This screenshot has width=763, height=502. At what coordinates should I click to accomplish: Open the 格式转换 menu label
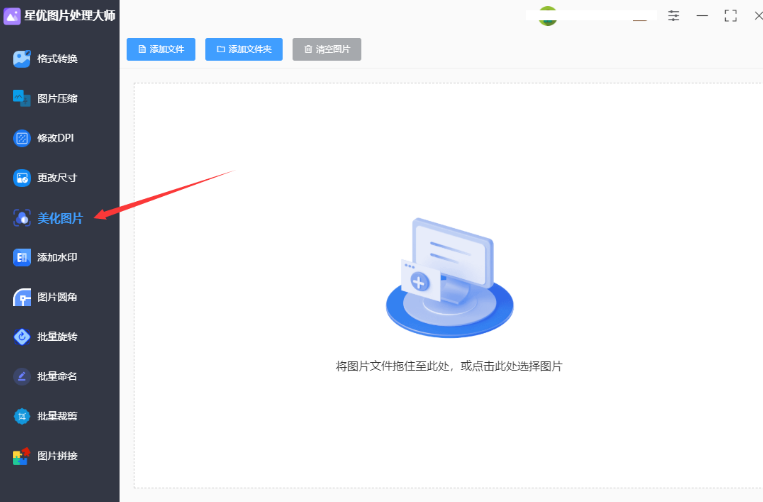coord(57,59)
